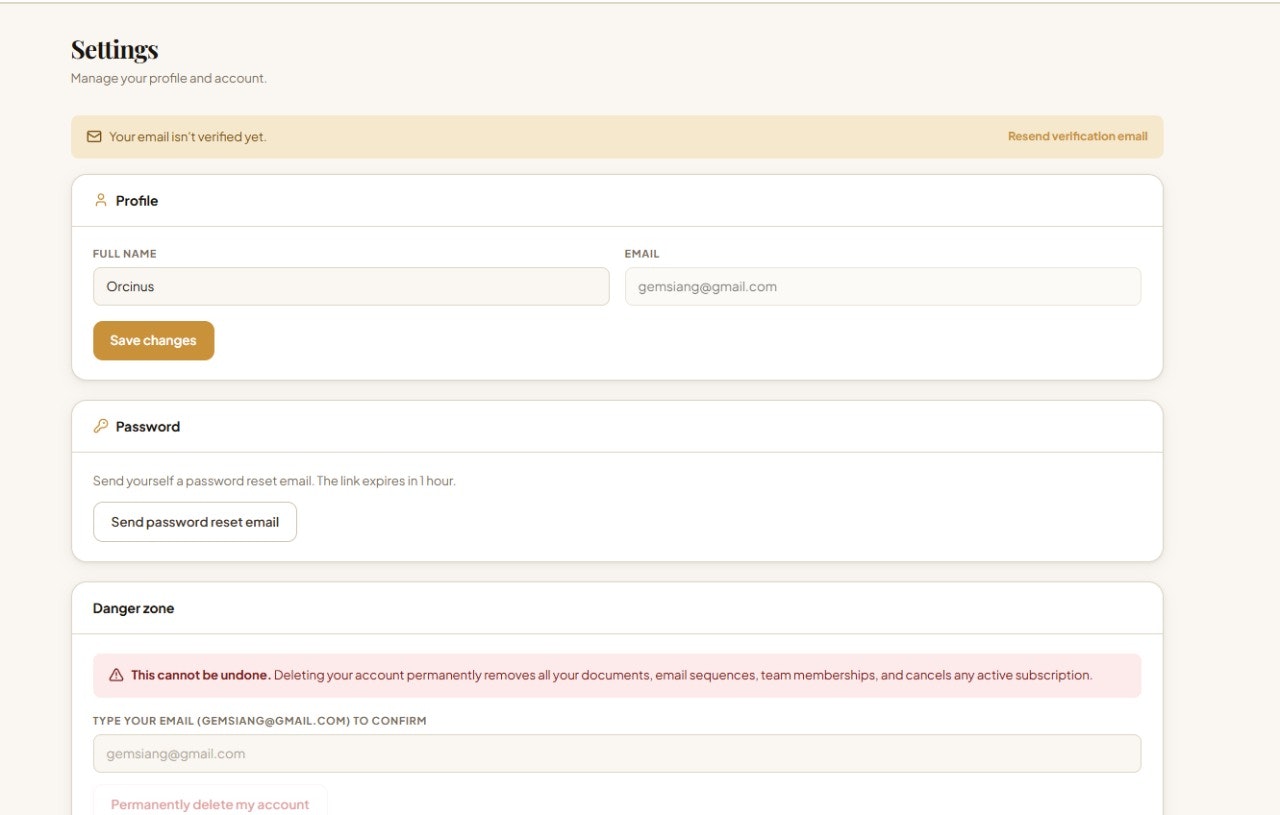The image size is (1280, 815).
Task: Save changes to profile
Action: (153, 340)
